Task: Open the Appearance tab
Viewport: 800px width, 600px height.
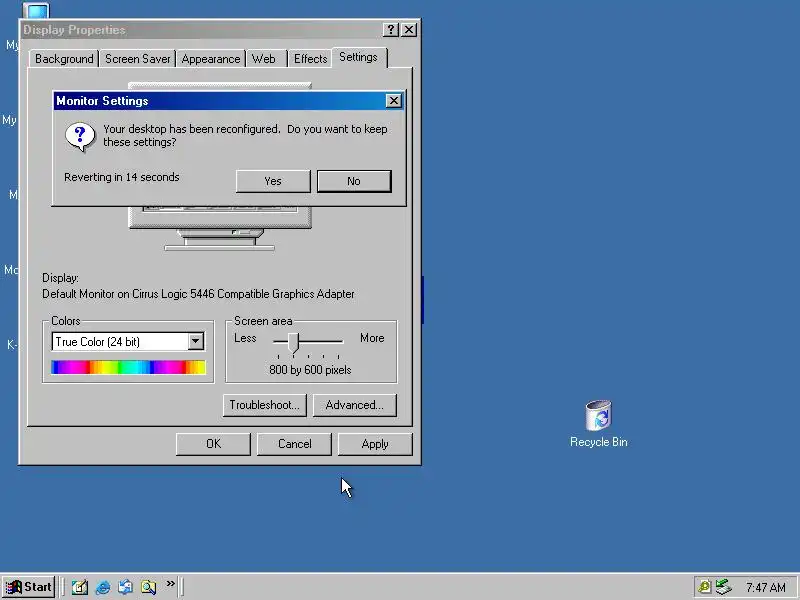Action: click(x=211, y=59)
